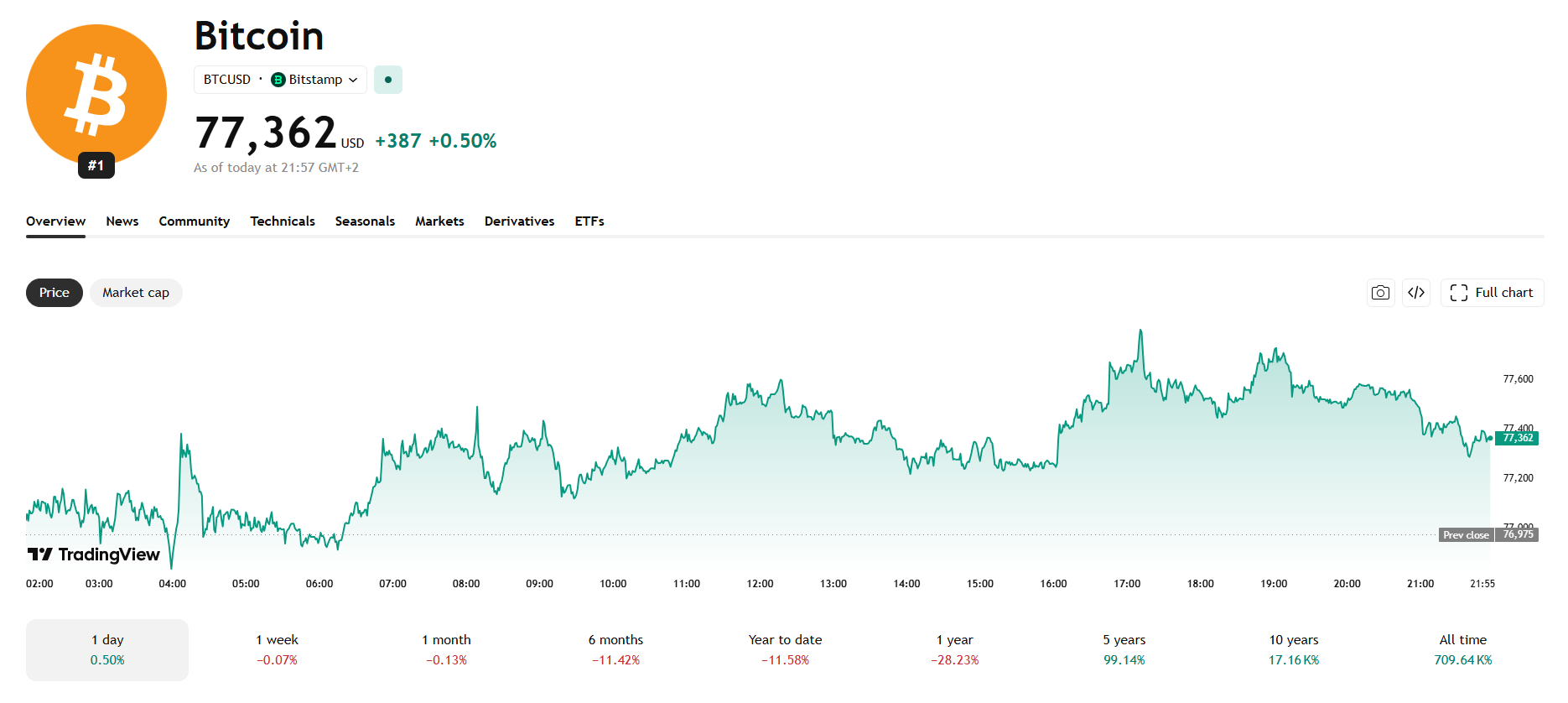Image resolution: width=1568 pixels, height=703 pixels.
Task: Click the Bitstamp exchange logo
Action: 278,80
